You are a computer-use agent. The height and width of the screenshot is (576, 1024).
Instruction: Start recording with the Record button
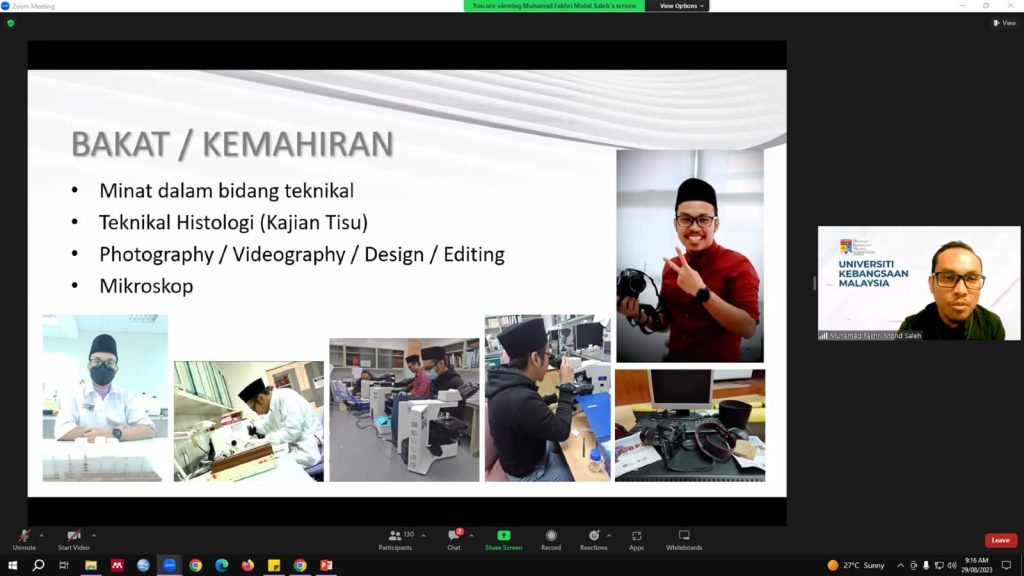551,538
